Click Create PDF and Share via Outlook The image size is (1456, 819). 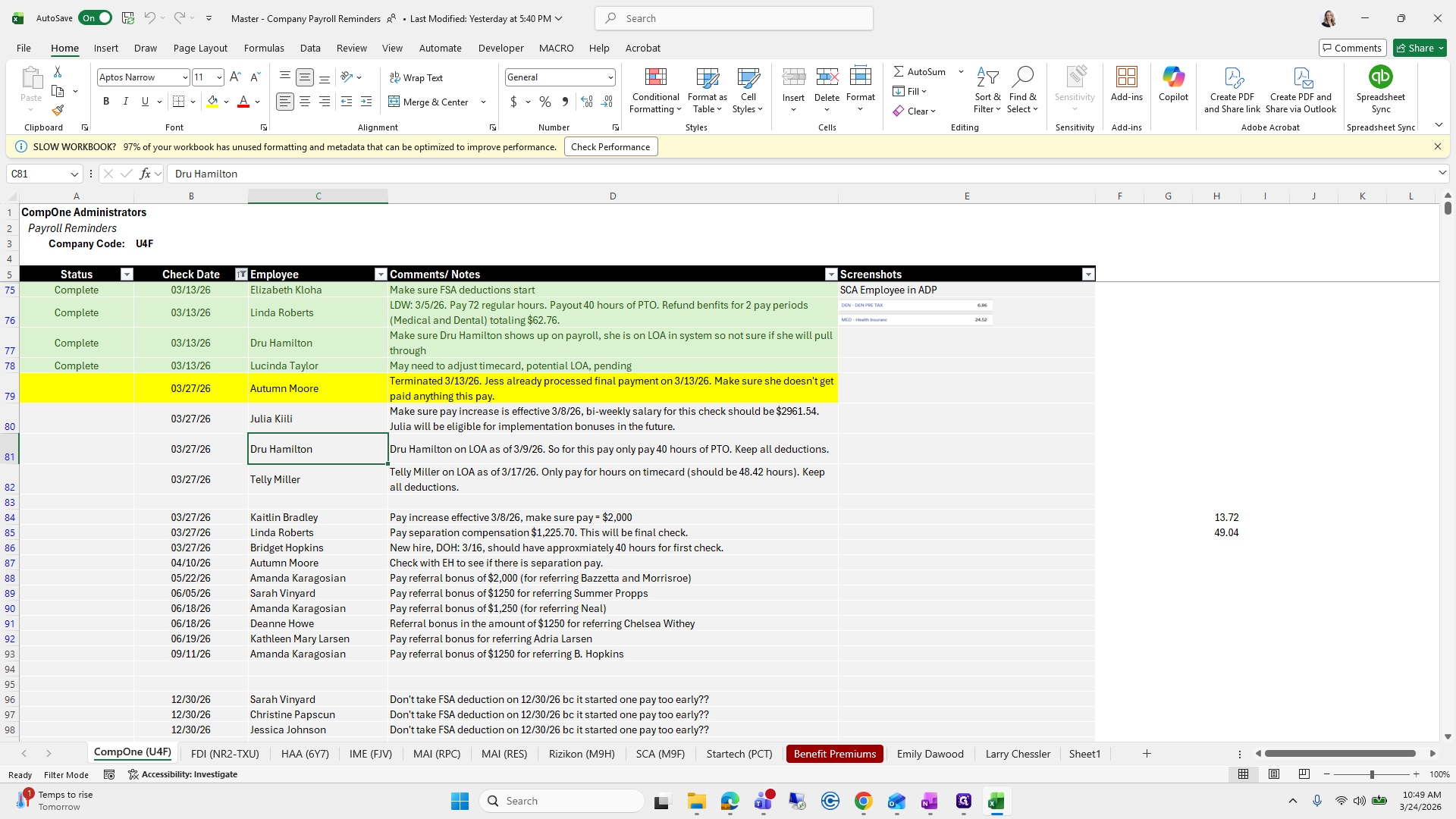(1301, 89)
